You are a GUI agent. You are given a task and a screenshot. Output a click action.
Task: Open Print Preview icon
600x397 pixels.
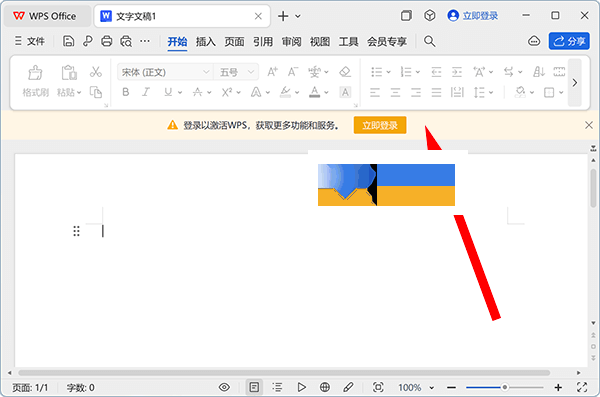(x=126, y=41)
